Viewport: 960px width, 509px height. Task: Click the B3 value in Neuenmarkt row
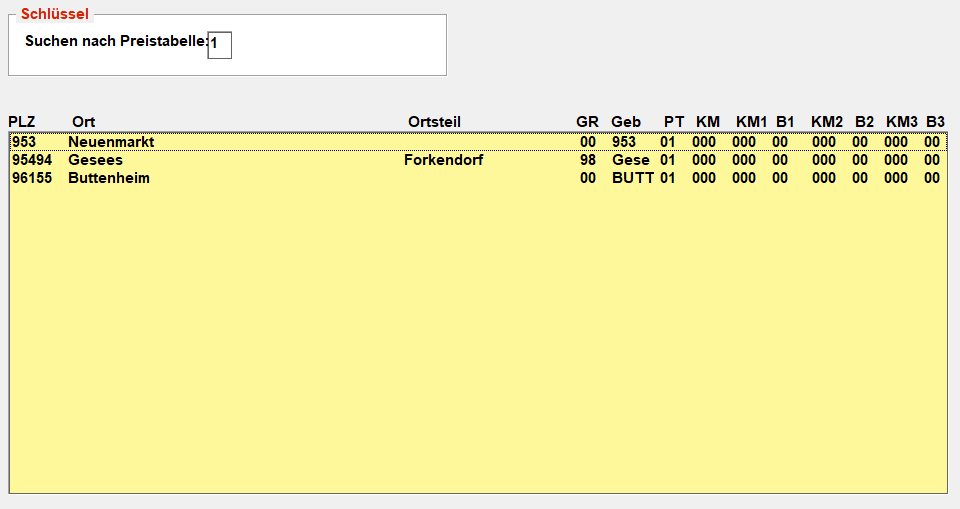[x=932, y=142]
